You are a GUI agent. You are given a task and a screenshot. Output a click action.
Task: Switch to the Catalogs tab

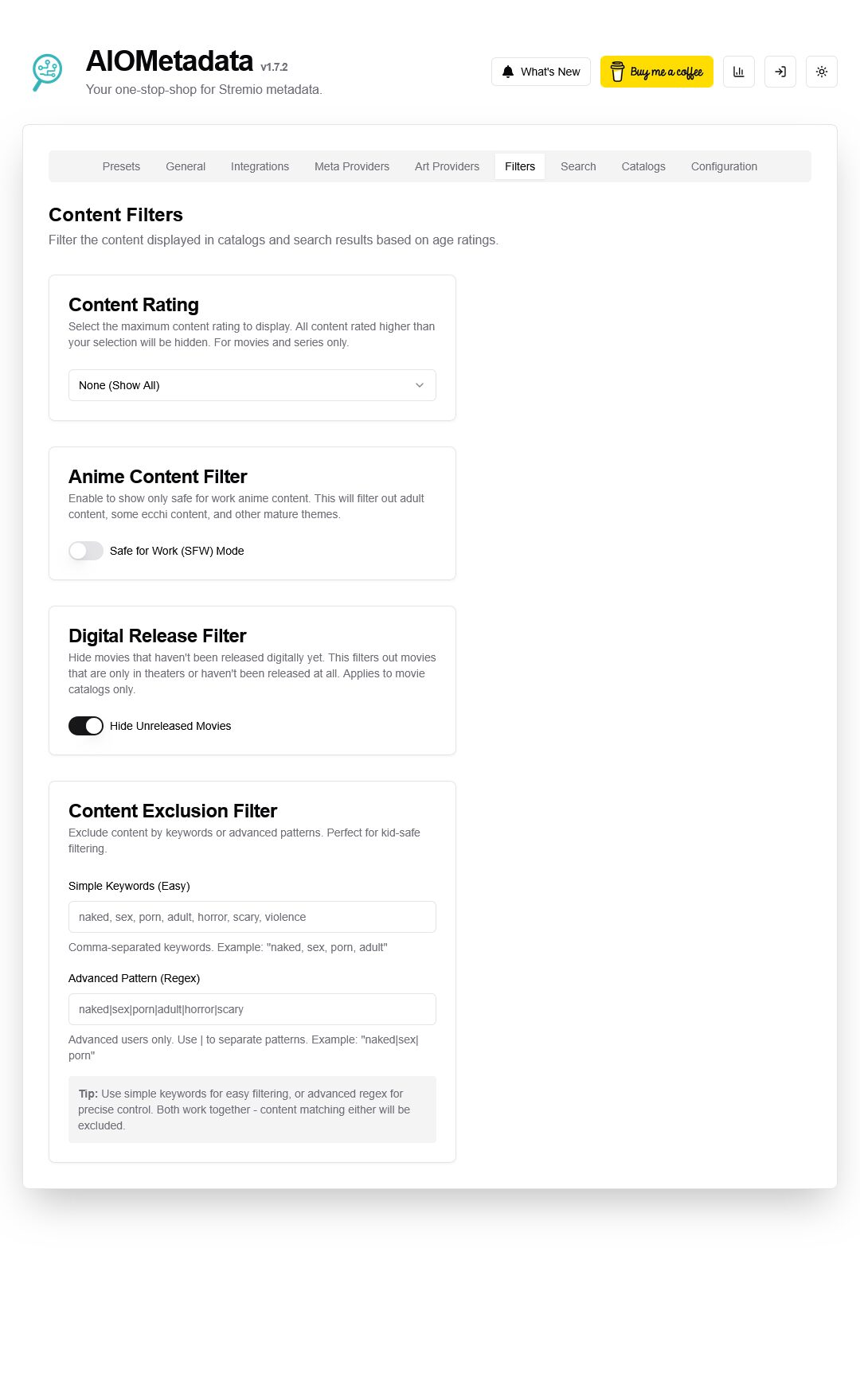pyautogui.click(x=643, y=166)
